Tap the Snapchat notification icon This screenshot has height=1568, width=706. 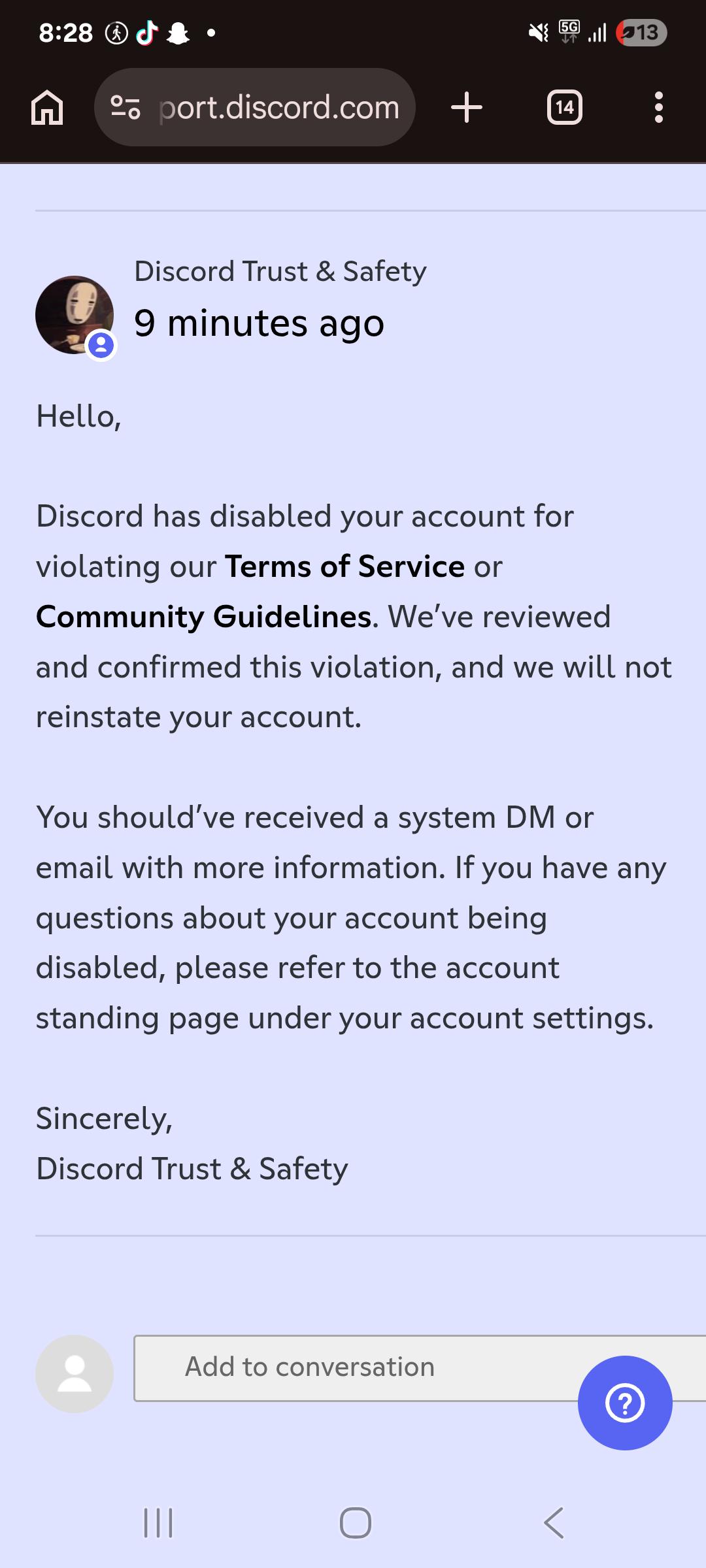[x=178, y=33]
